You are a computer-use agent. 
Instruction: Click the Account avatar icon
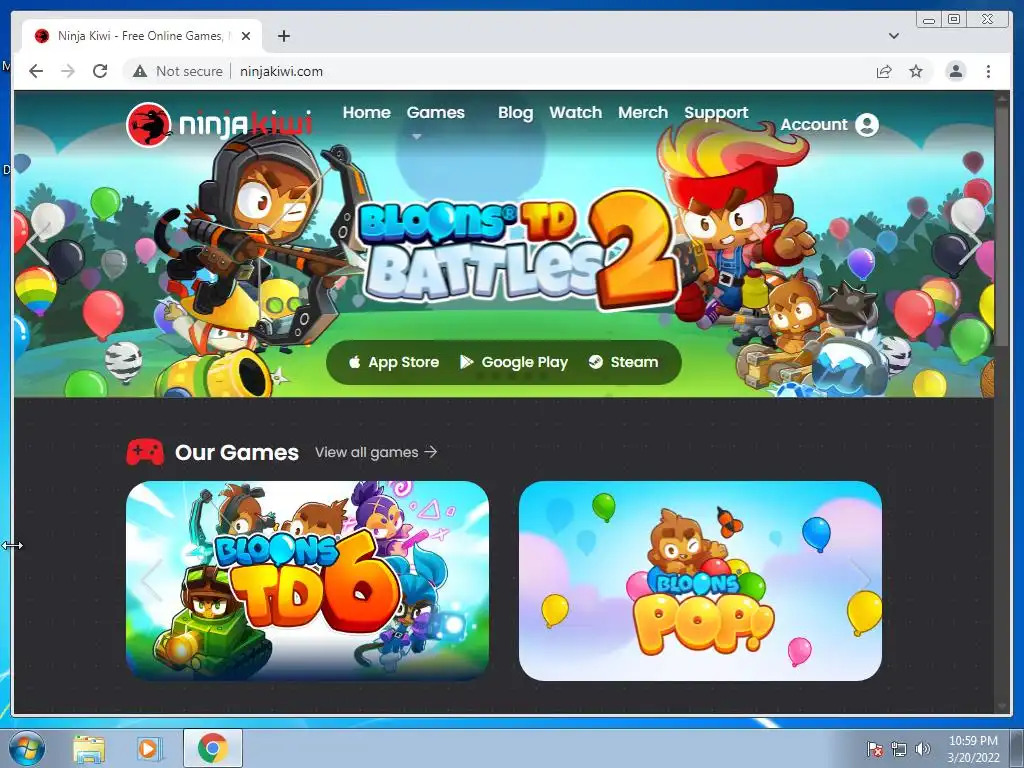pyautogui.click(x=867, y=124)
